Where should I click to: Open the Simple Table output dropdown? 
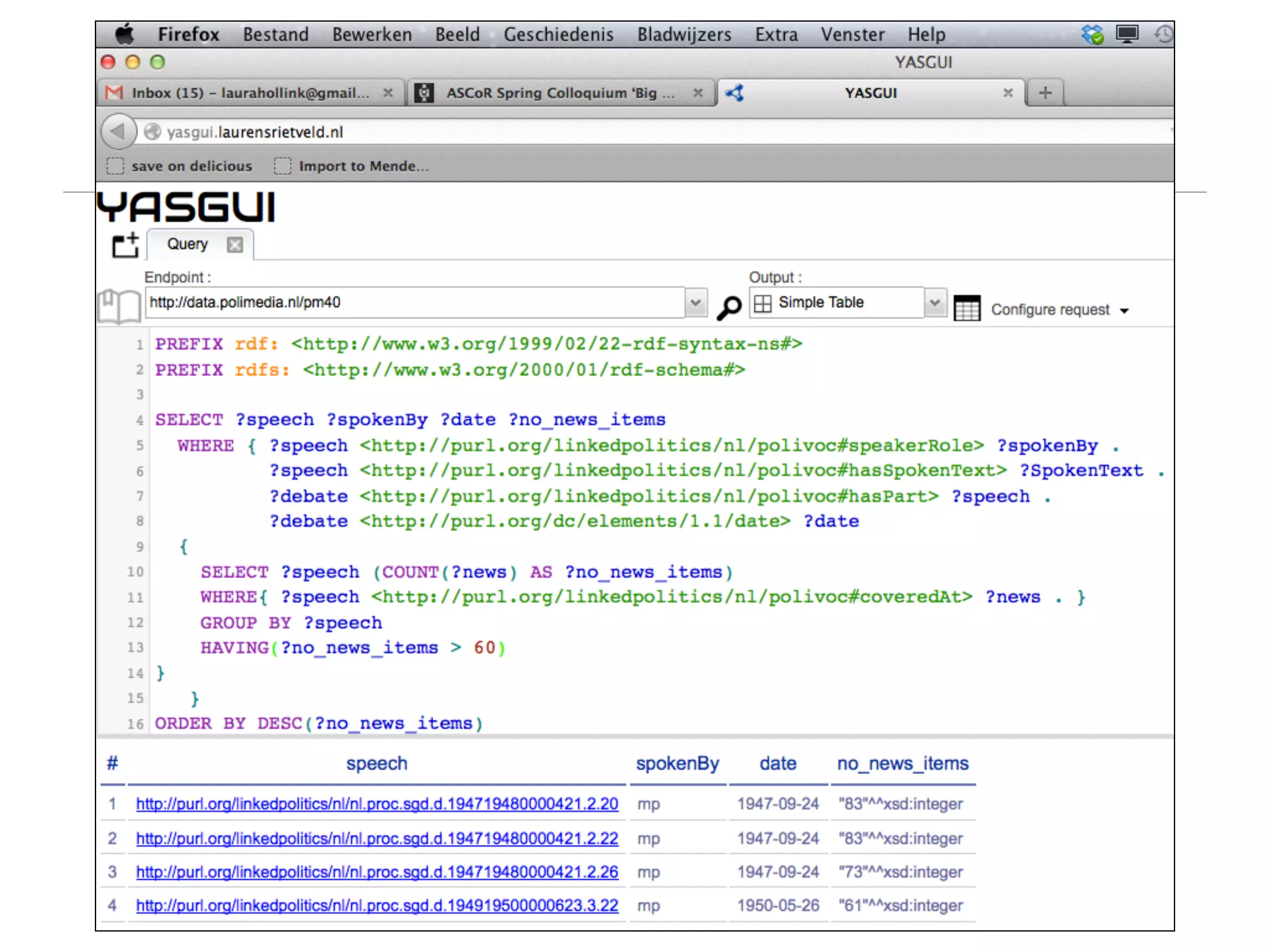(935, 302)
